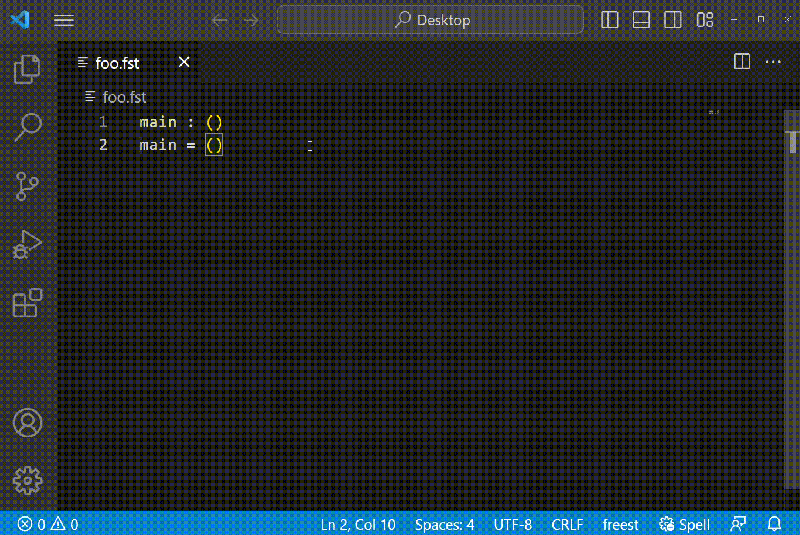Click the word main on line 2
Image resolution: width=800 pixels, height=535 pixels.
coord(158,145)
